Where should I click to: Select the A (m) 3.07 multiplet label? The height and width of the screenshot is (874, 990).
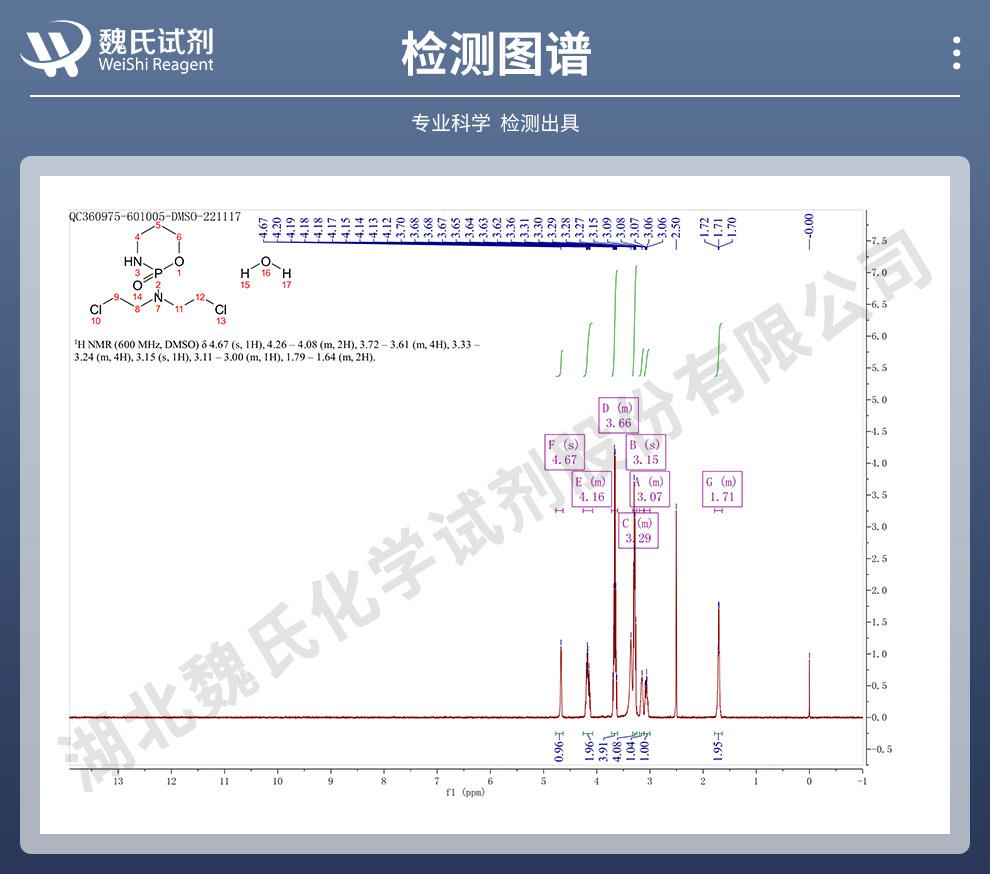tap(650, 489)
